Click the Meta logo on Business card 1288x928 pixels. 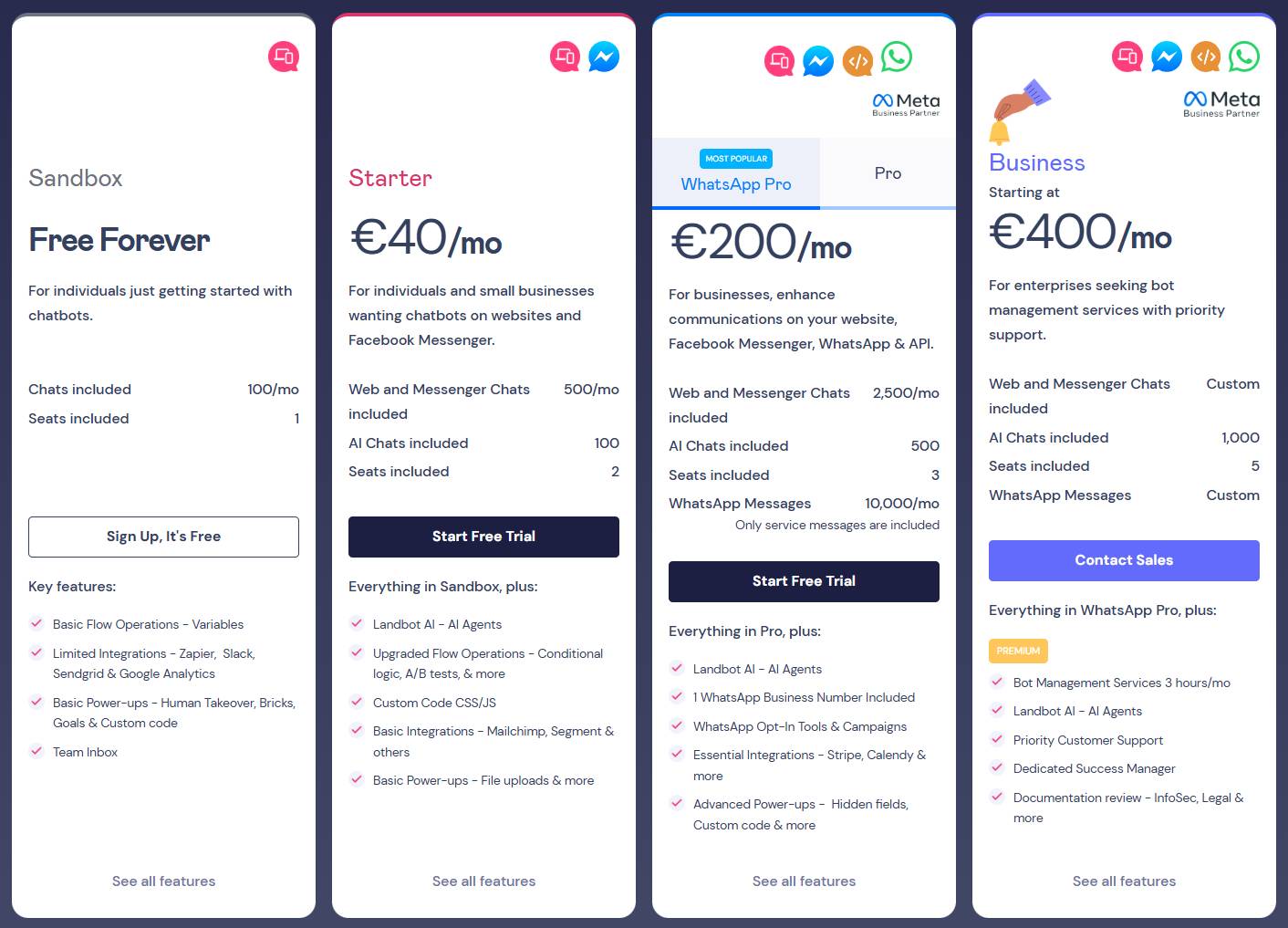click(x=1220, y=102)
